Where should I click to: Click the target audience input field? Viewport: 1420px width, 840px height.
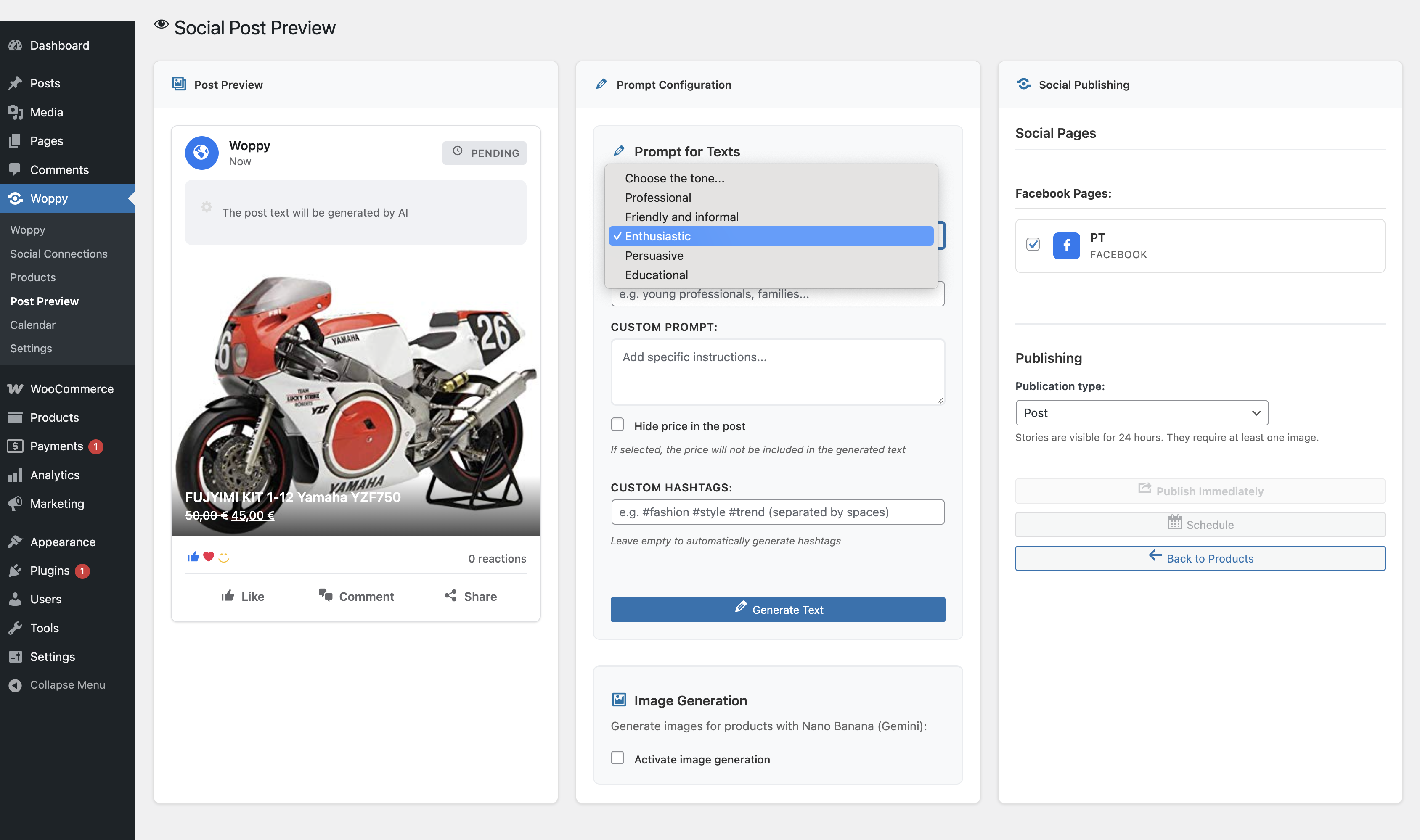tap(778, 294)
